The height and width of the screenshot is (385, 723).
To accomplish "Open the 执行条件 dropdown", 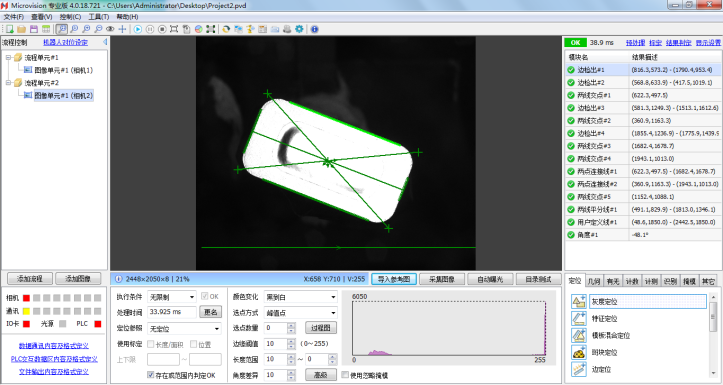I will [172, 297].
